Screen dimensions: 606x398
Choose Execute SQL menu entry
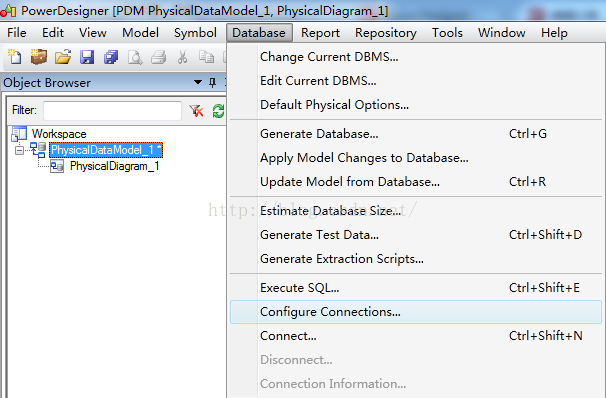pyautogui.click(x=416, y=287)
